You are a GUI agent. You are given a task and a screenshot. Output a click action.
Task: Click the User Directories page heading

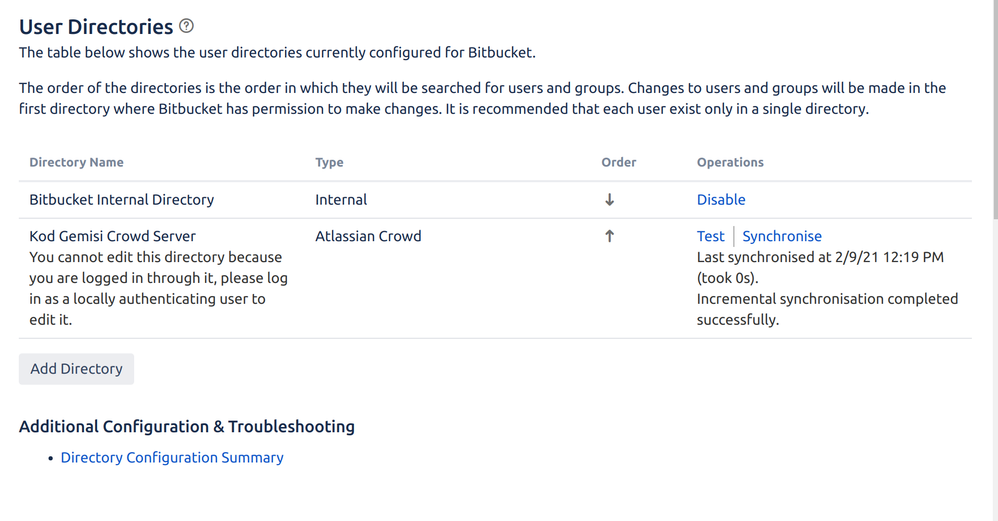pyautogui.click(x=96, y=27)
